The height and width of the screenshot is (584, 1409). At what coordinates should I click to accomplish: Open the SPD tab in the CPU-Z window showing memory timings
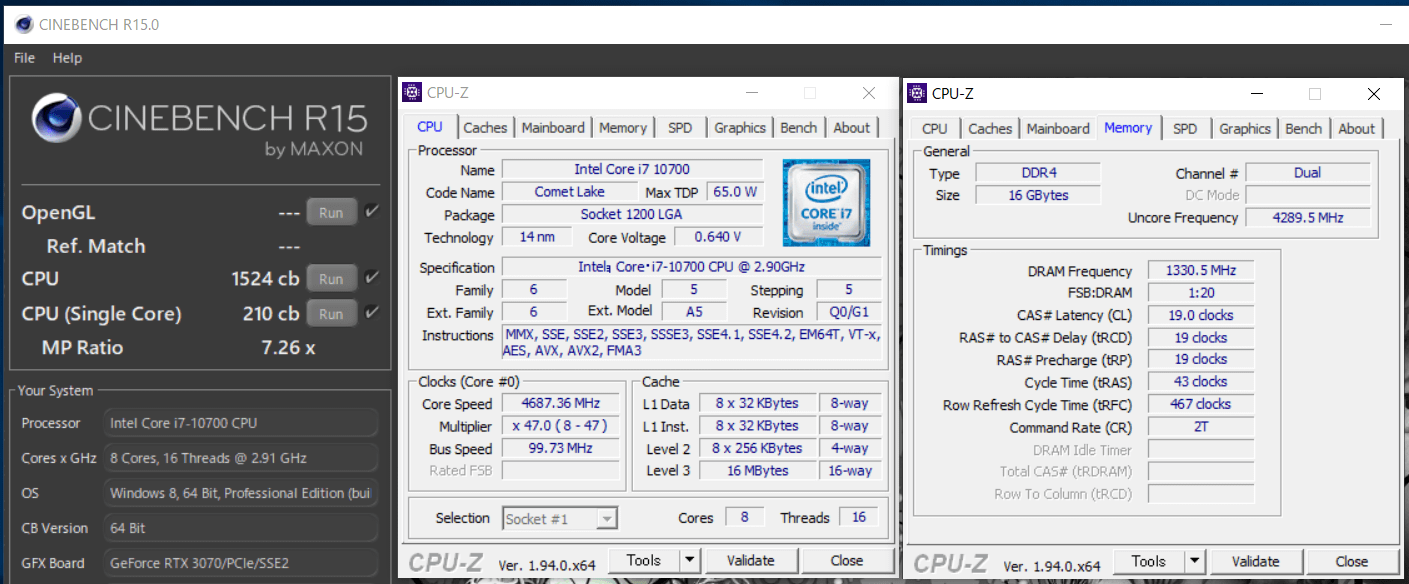pos(1185,129)
